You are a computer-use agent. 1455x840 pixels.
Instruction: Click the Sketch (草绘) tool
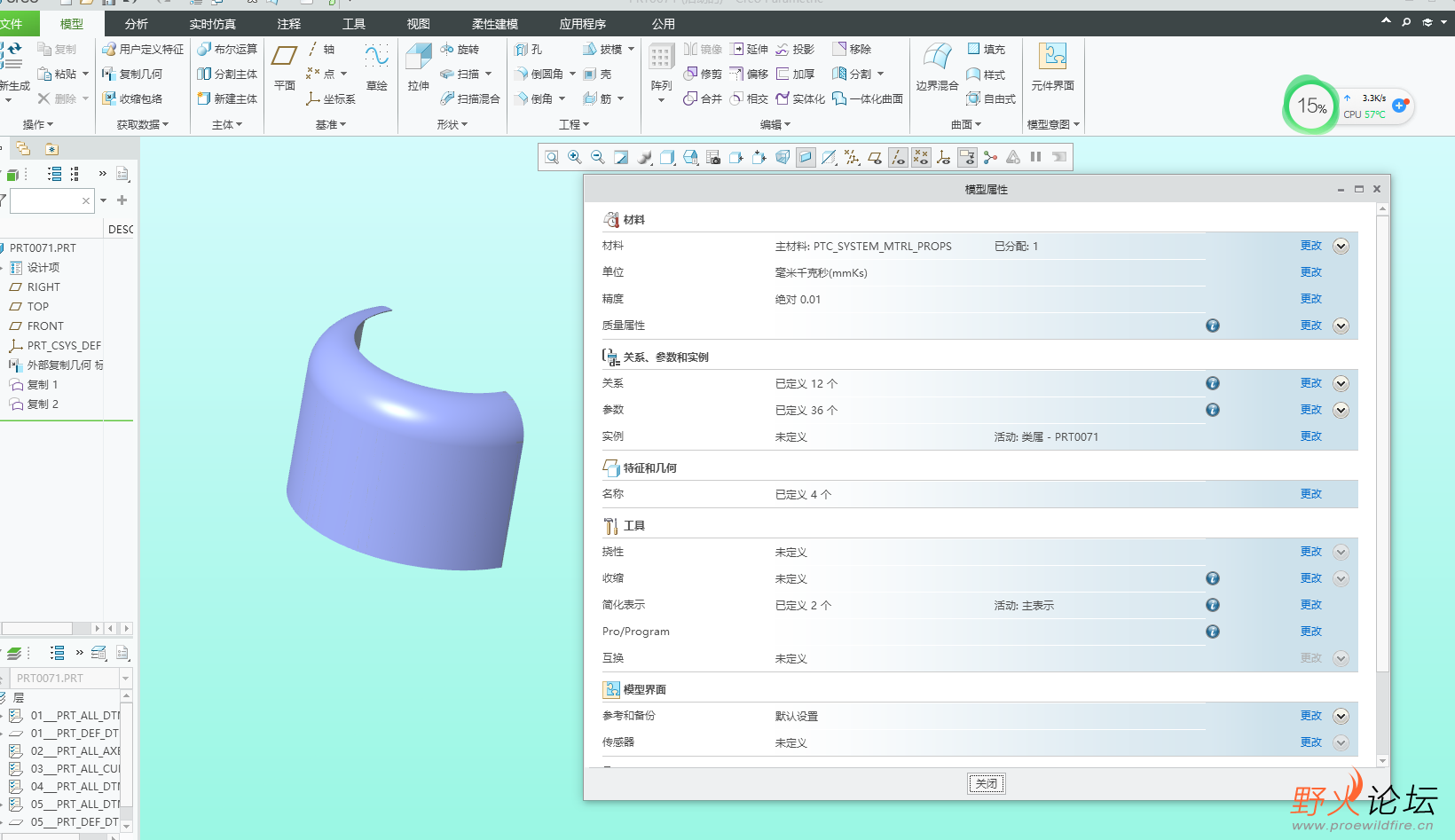coord(377,67)
